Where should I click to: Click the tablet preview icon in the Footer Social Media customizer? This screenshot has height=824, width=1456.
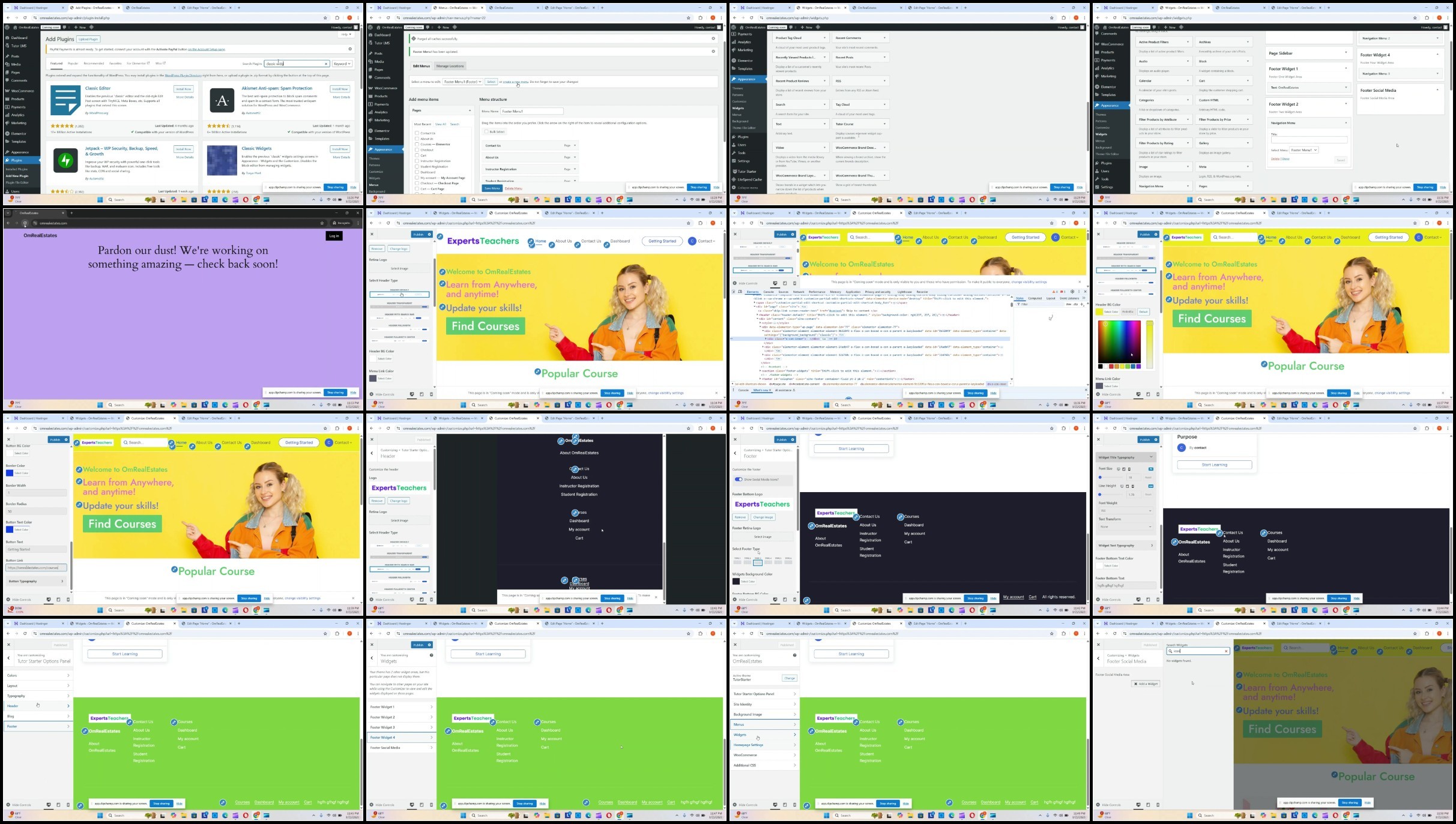click(x=1148, y=805)
